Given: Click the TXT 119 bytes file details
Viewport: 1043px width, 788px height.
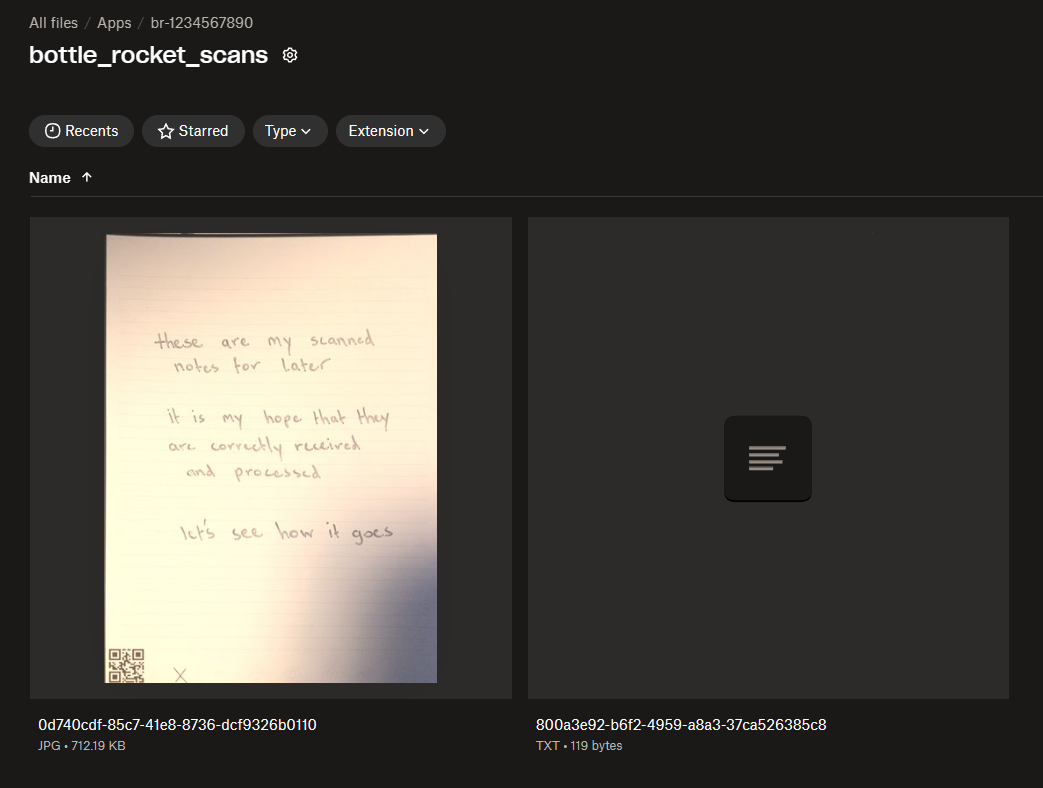Looking at the screenshot, I should point(579,746).
